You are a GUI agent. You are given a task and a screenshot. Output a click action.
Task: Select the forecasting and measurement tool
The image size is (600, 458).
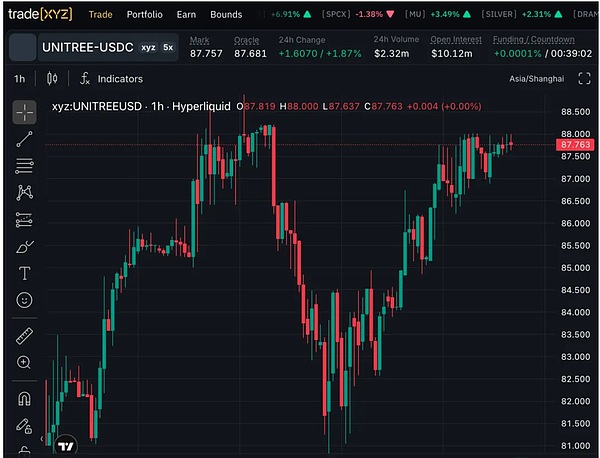[x=24, y=220]
